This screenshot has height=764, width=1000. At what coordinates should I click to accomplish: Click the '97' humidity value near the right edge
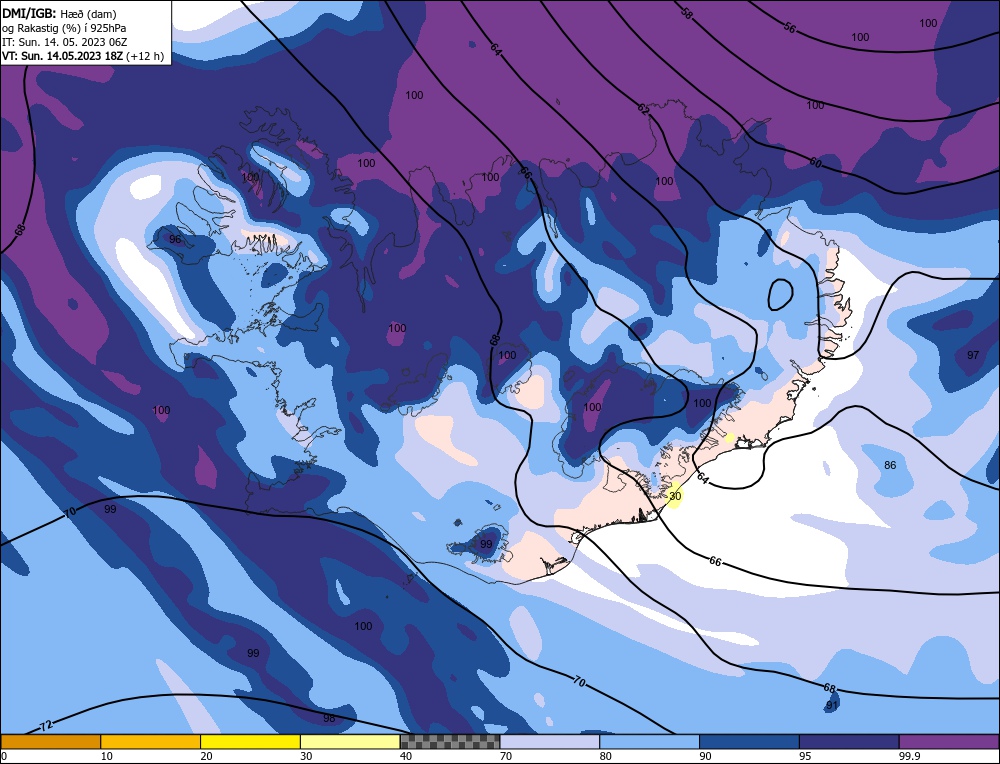tap(973, 355)
